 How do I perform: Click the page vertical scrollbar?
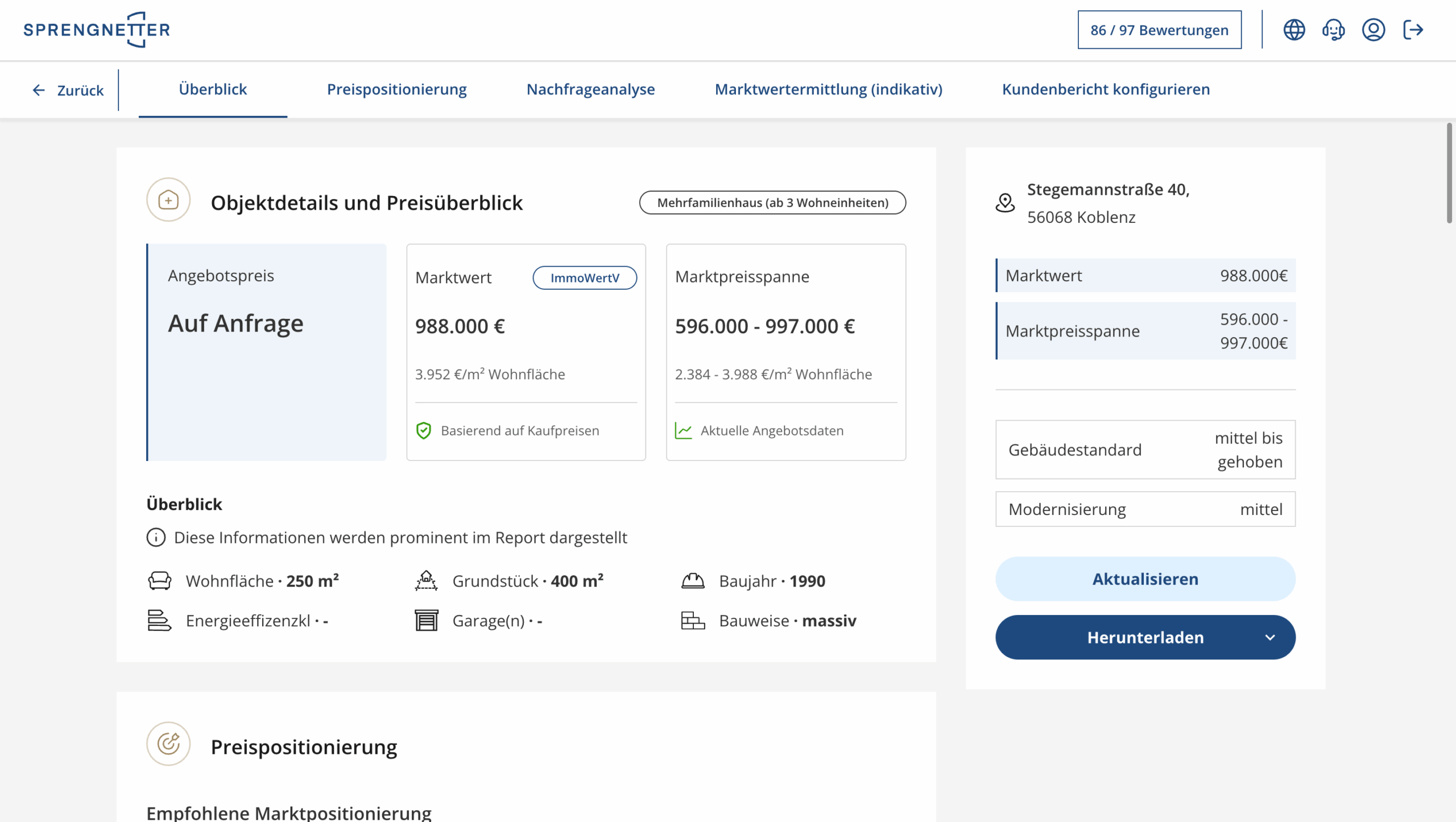click(x=1450, y=173)
